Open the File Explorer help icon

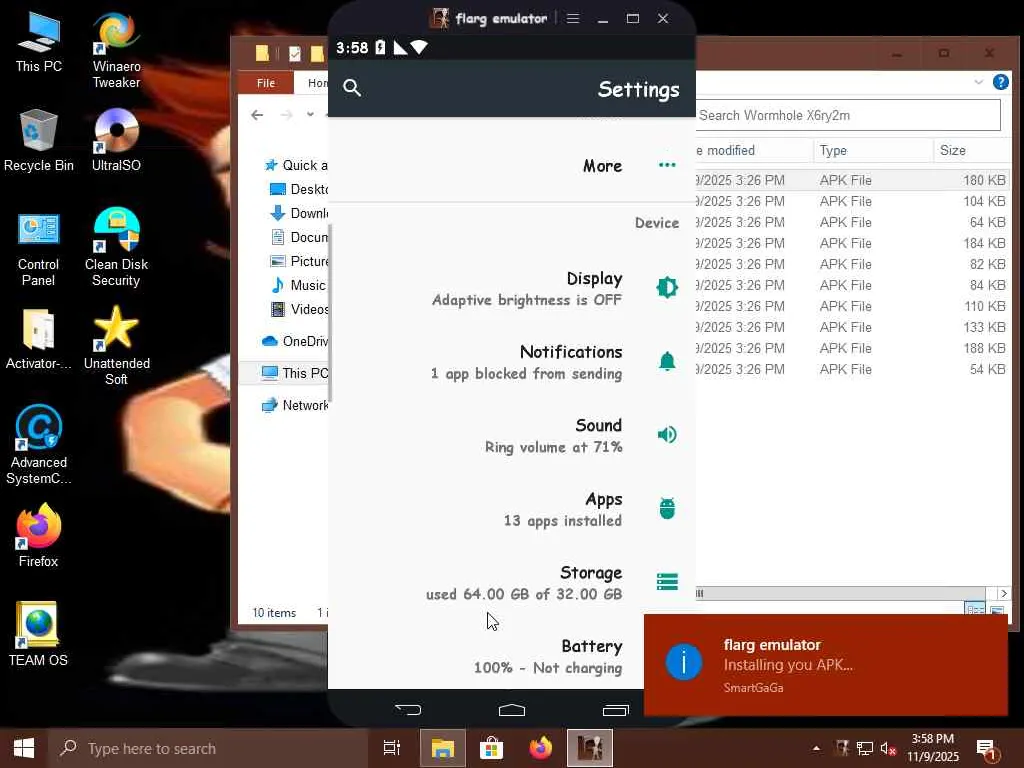coord(1000,82)
